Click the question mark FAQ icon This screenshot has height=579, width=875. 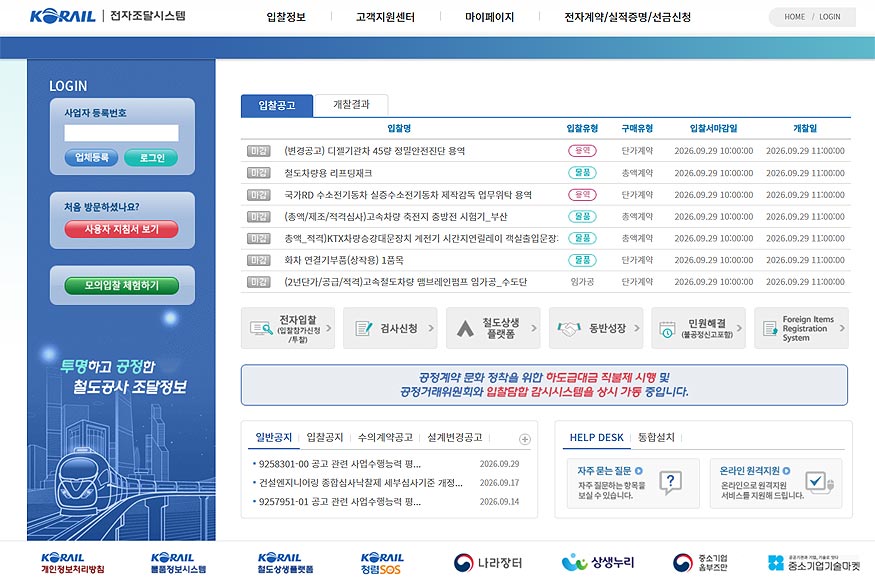point(670,482)
